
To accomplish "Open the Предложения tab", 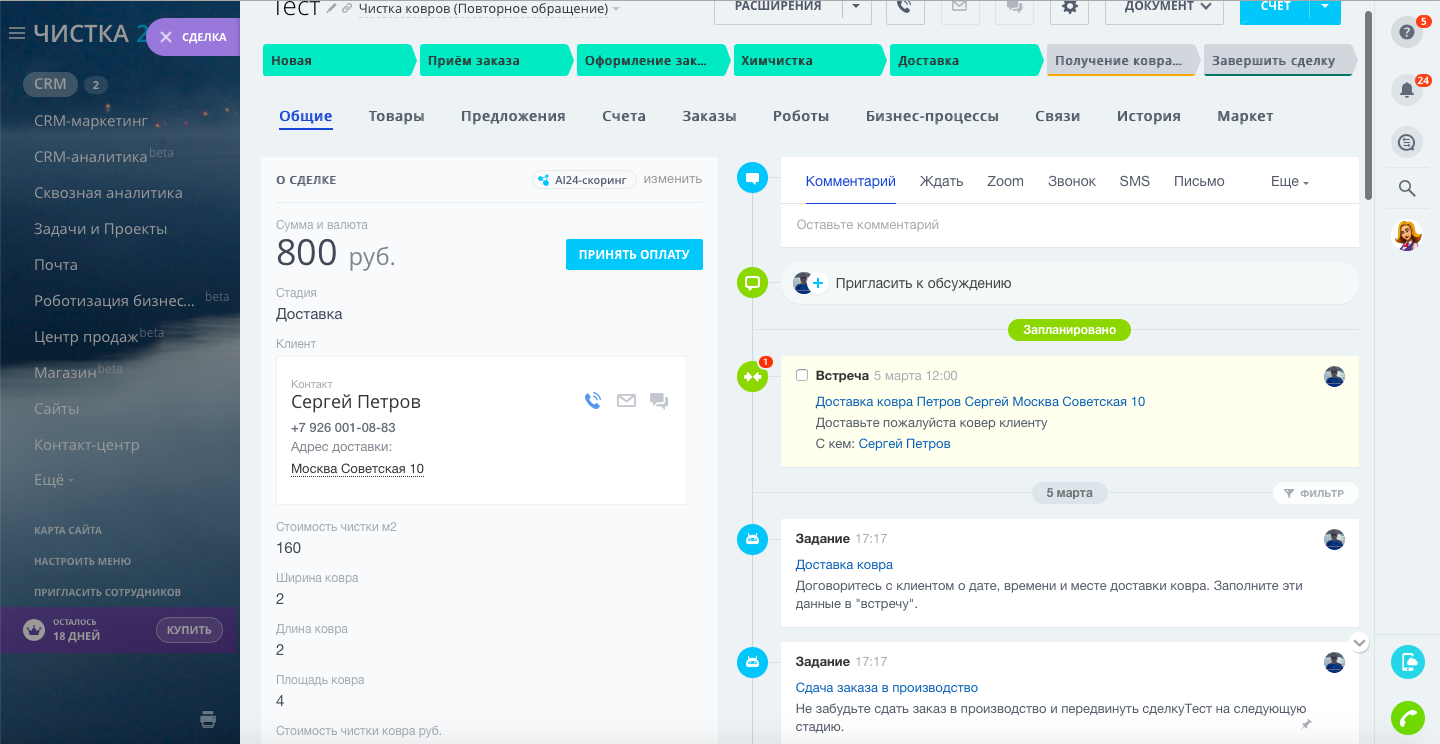I will [513, 116].
